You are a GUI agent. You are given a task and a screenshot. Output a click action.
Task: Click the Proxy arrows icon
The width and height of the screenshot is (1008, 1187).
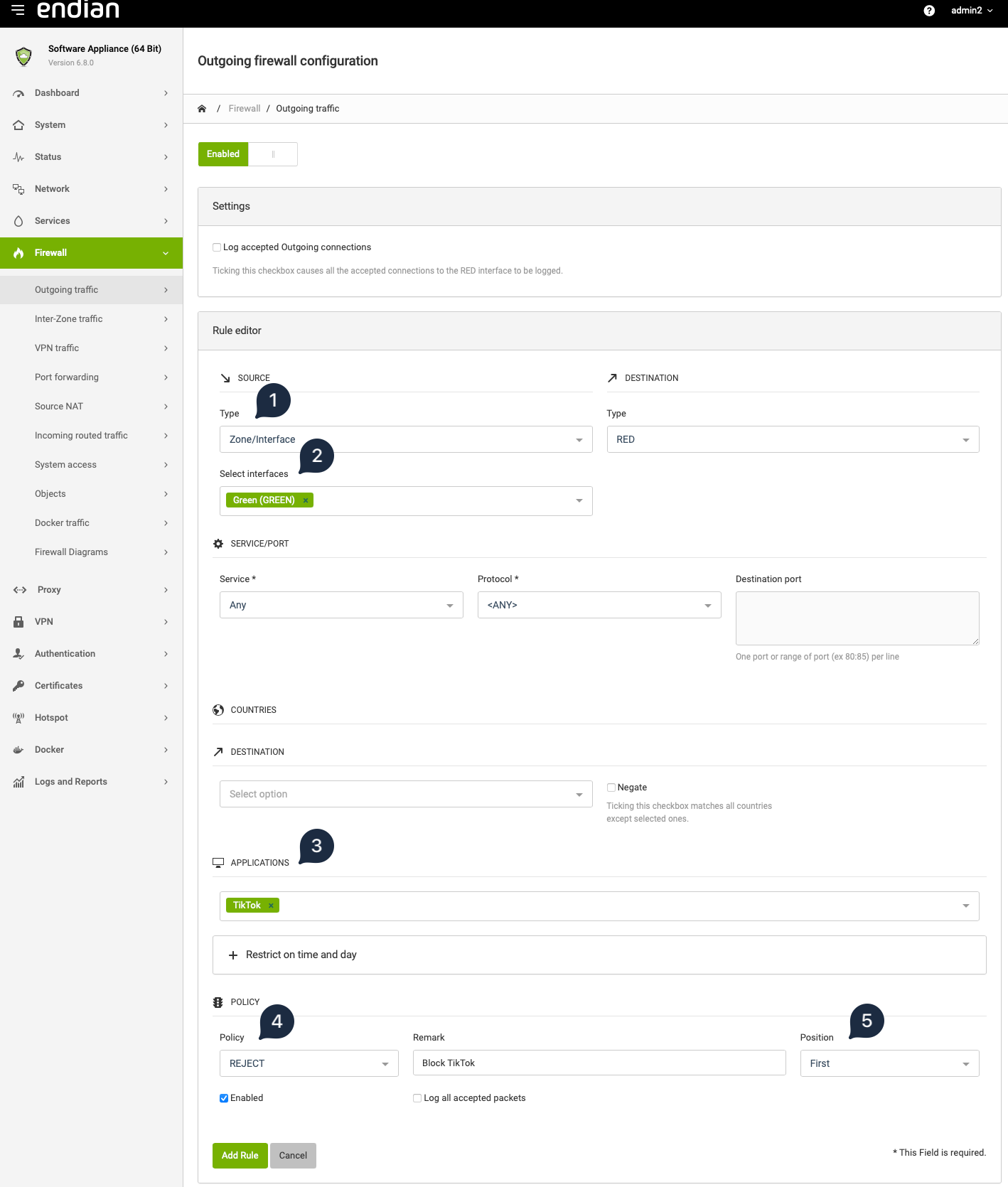point(20,590)
